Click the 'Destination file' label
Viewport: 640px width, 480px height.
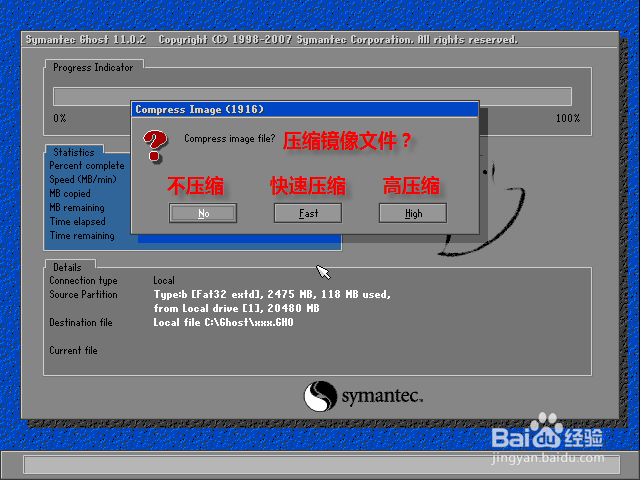pyautogui.click(x=81, y=322)
